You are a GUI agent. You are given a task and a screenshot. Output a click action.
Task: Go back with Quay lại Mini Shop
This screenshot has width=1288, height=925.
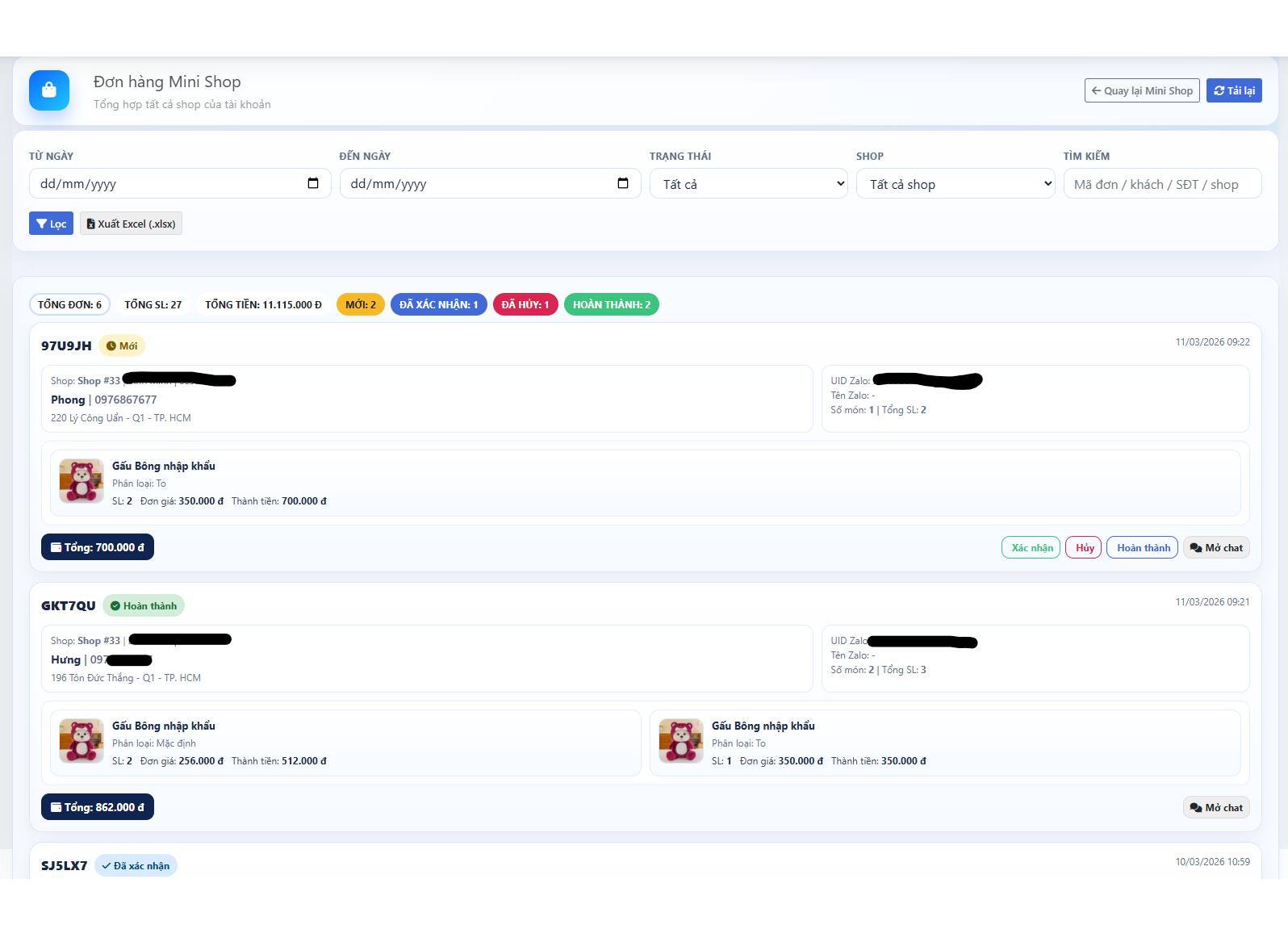[1142, 90]
